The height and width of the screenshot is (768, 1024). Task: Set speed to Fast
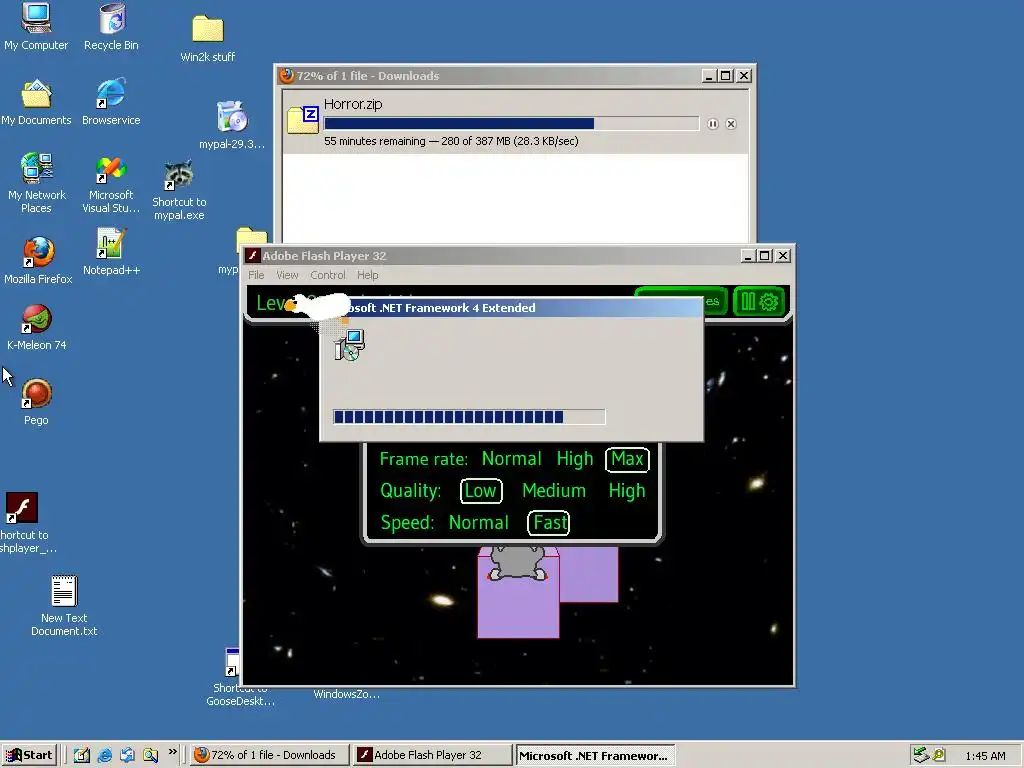[x=549, y=522]
